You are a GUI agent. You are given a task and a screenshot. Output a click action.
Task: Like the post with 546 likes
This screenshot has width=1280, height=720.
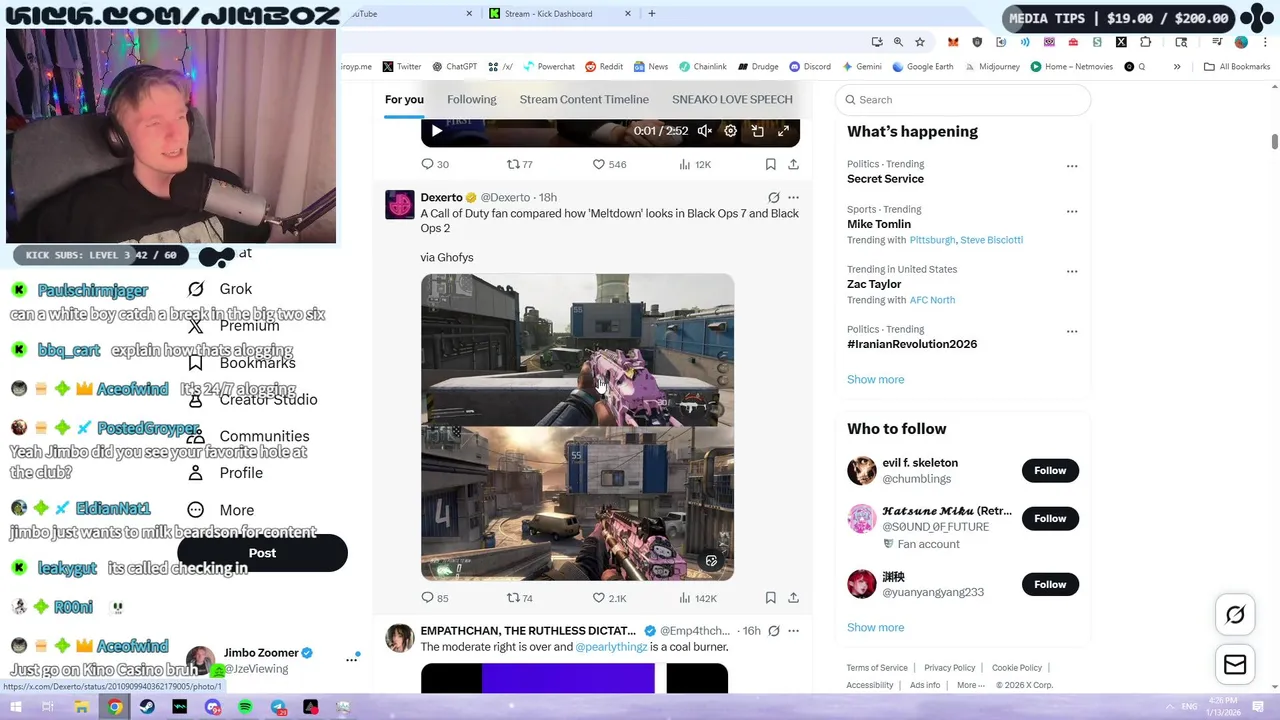tap(609, 164)
